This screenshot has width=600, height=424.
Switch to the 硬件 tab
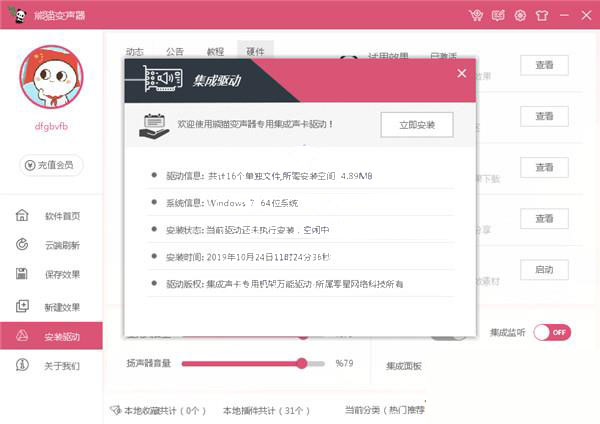point(255,51)
